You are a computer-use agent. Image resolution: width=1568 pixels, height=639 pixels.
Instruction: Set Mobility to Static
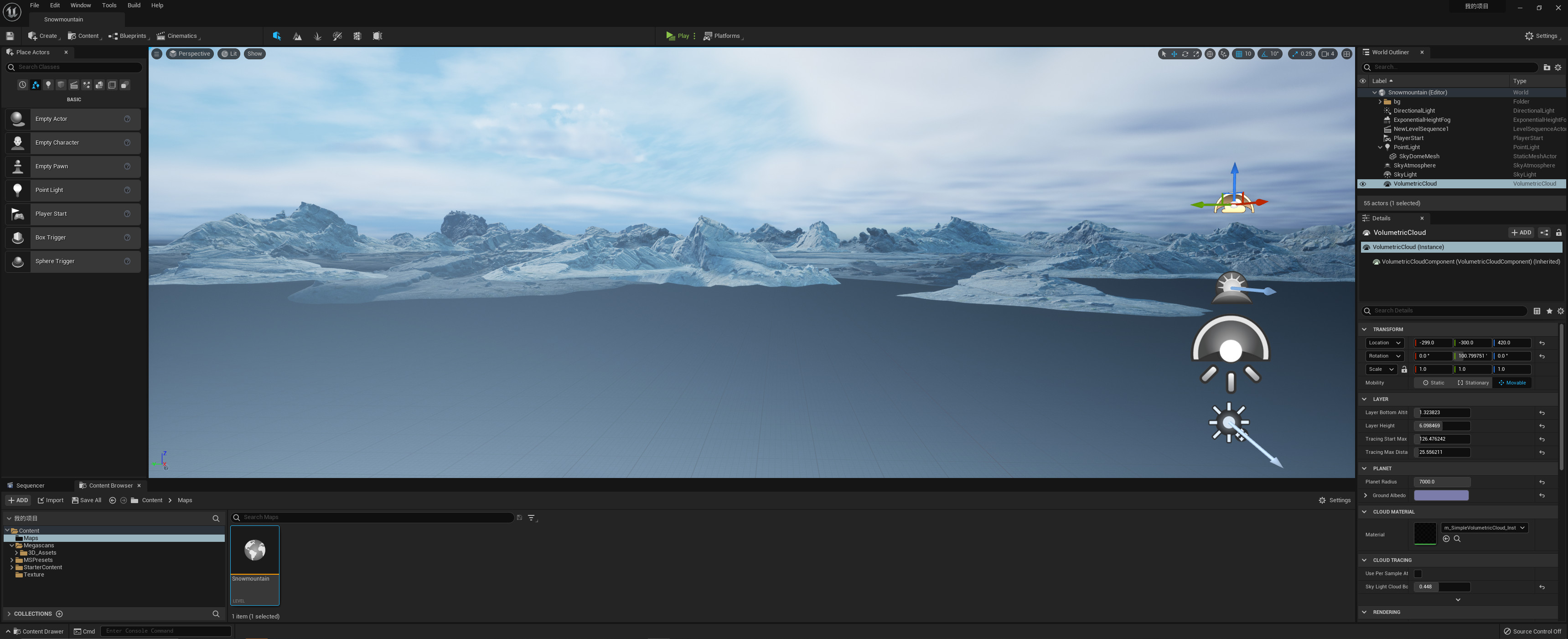[1433, 383]
